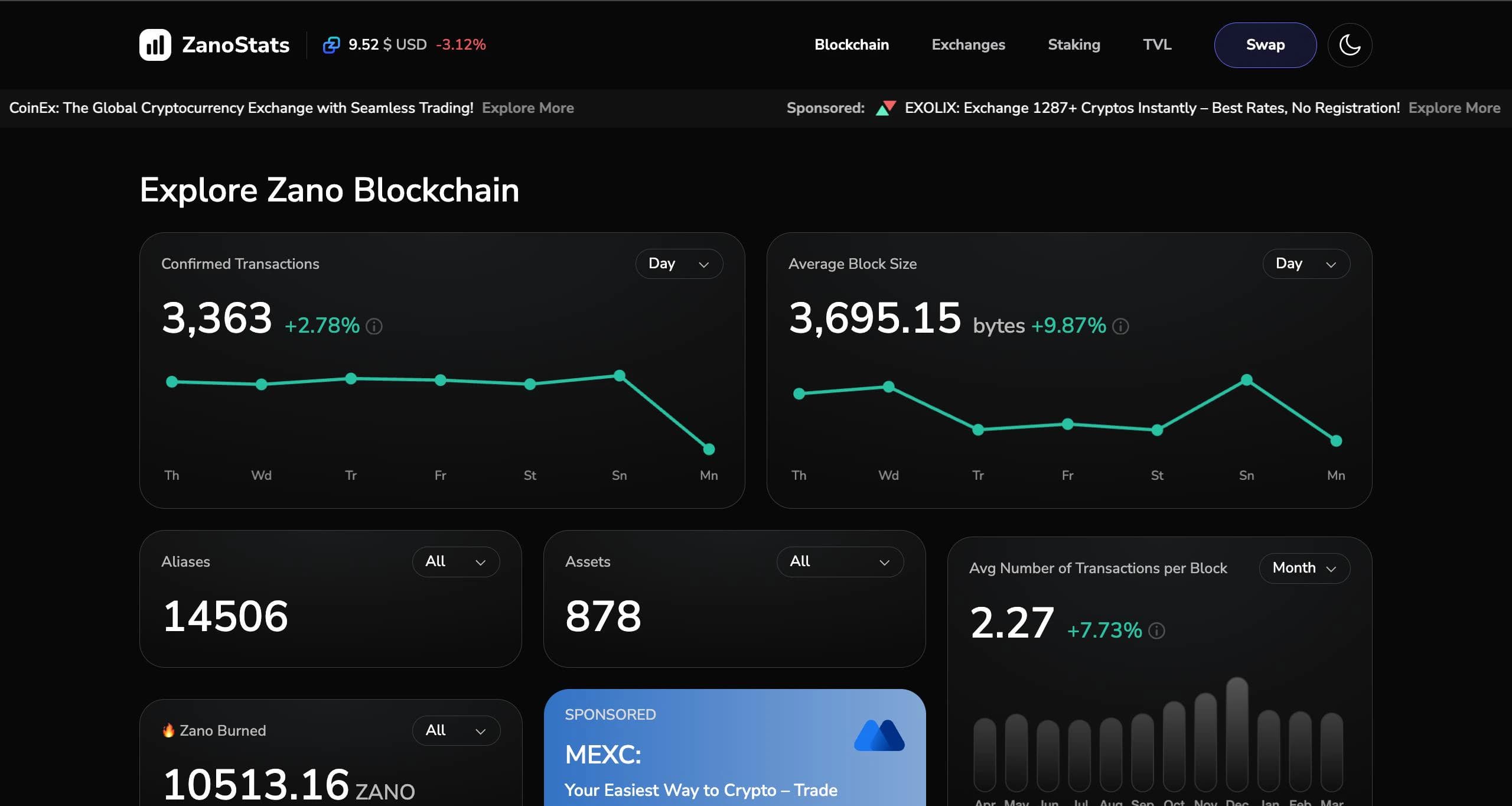1512x806 pixels.
Task: Toggle dark mode with the moon icon
Action: point(1350,45)
